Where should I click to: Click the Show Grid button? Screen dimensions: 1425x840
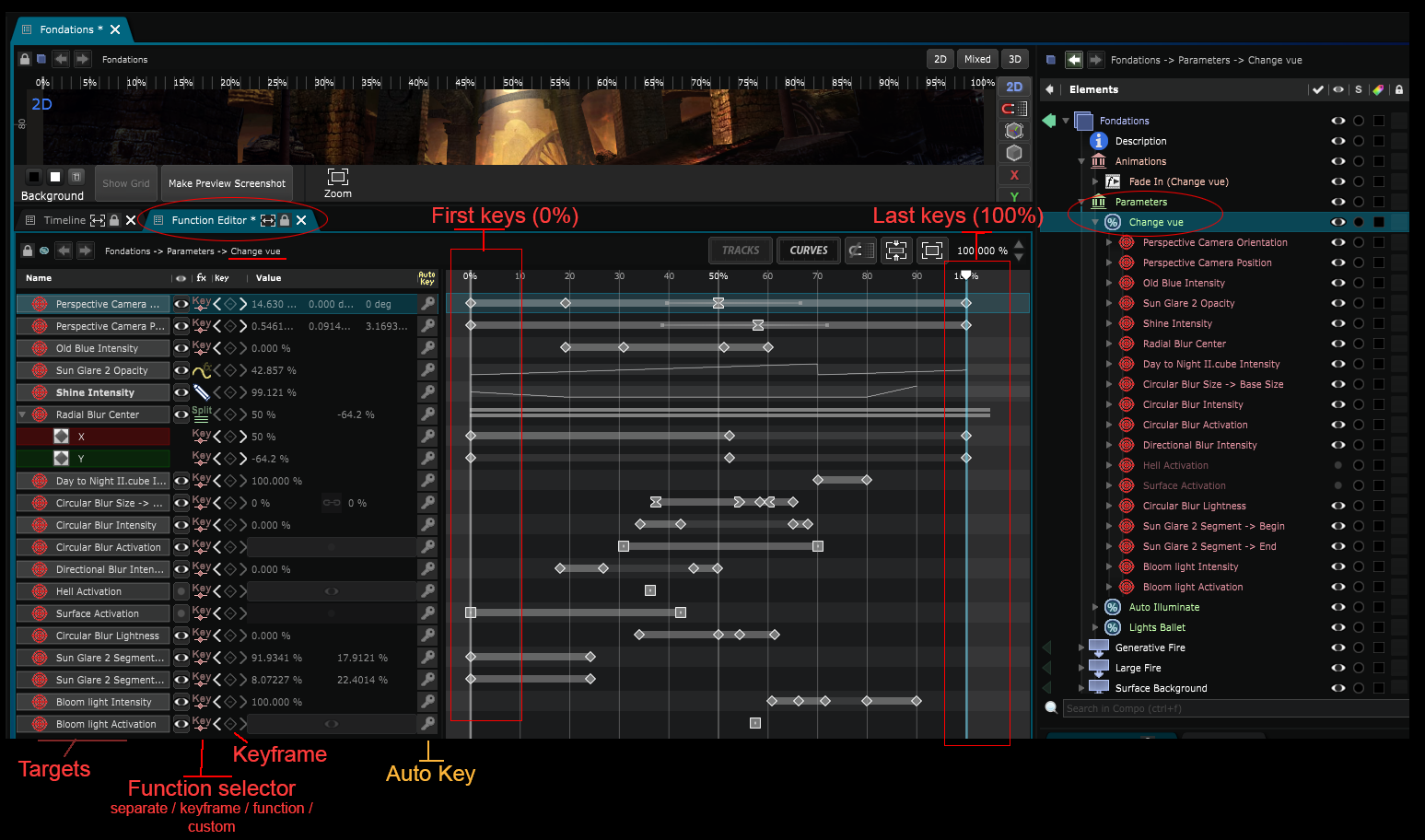126,183
